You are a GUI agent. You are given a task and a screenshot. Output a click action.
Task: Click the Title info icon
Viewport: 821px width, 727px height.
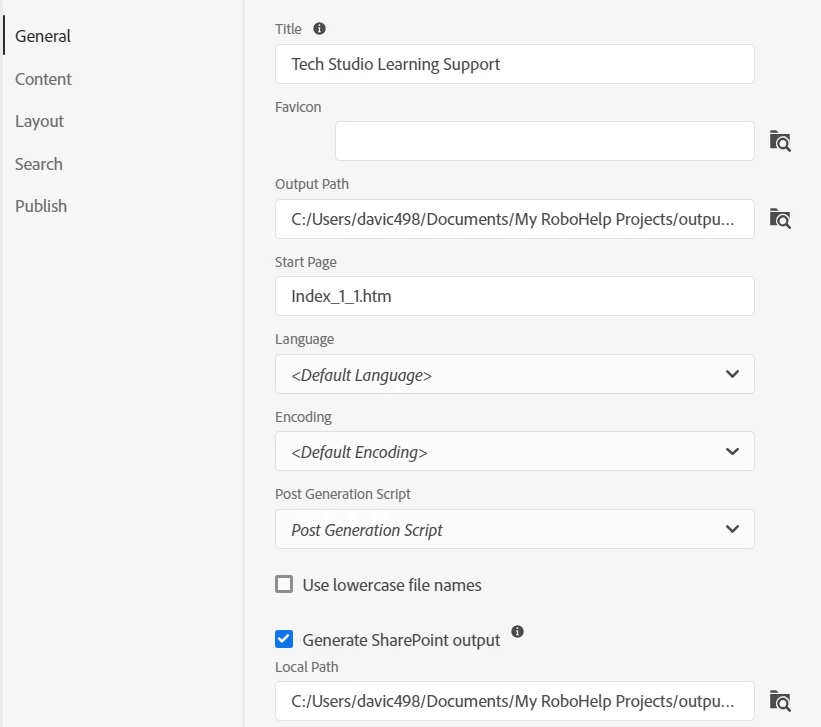[x=319, y=29]
